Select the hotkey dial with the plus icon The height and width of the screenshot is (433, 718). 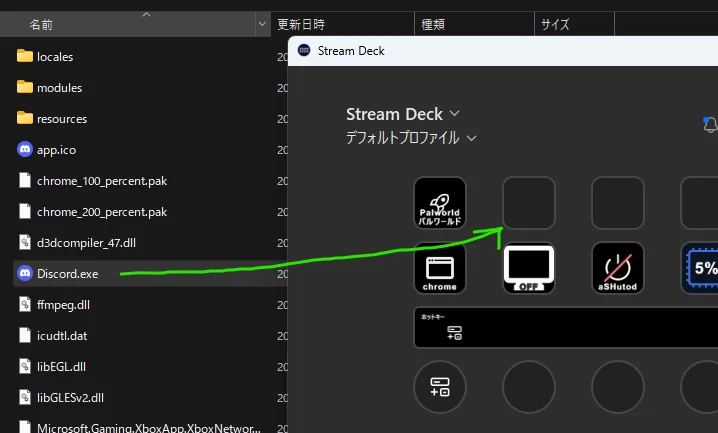coord(440,387)
